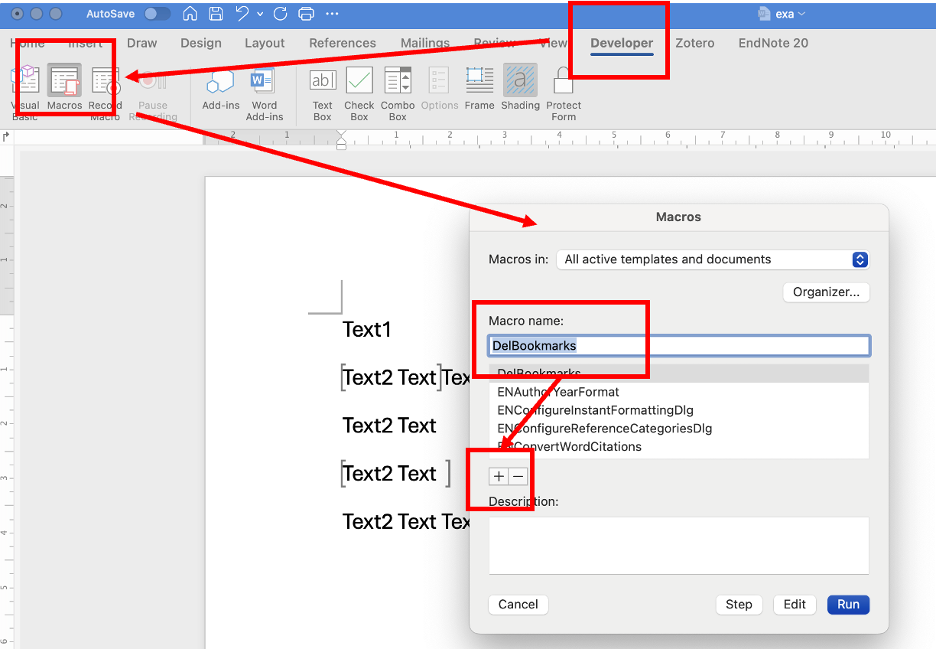Click the Organizer... button
The width and height of the screenshot is (936, 650).
click(826, 292)
